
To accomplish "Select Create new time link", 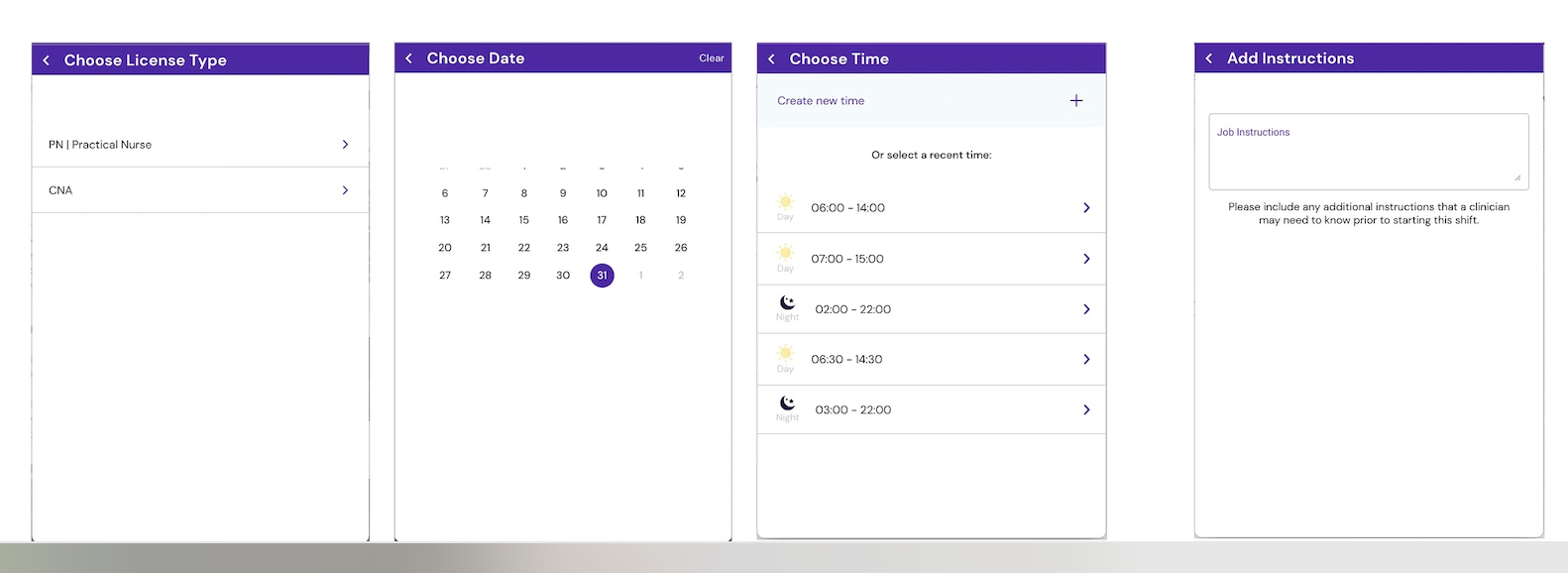I will click(x=821, y=101).
